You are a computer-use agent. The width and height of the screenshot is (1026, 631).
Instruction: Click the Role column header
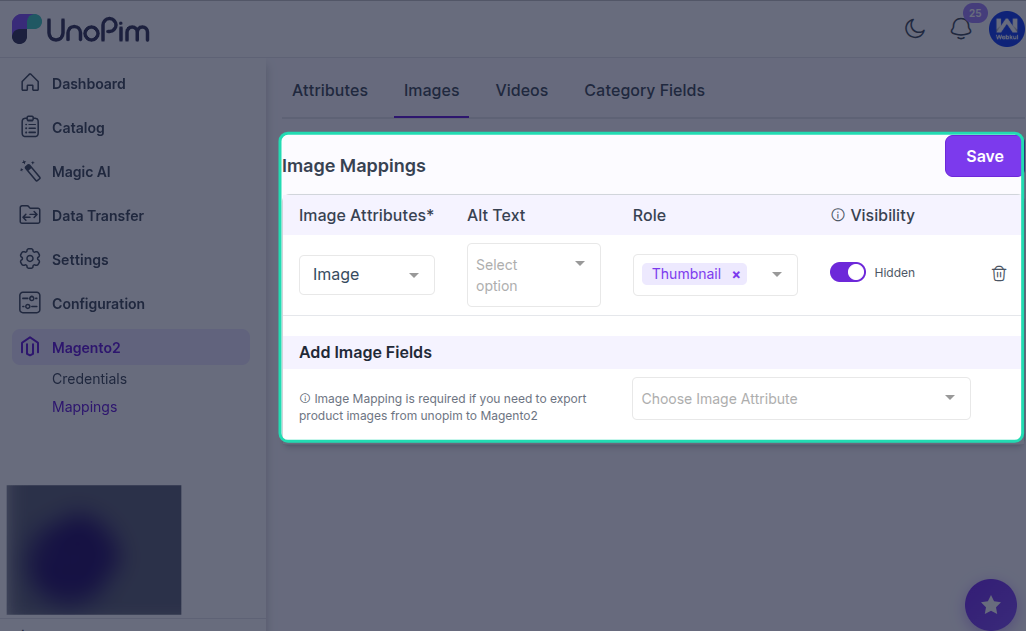[x=649, y=215]
